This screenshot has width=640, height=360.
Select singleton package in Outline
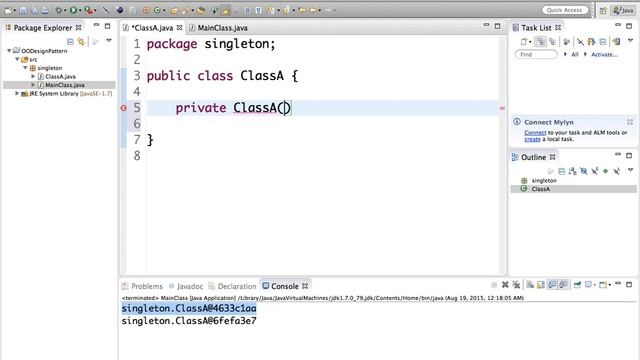tap(544, 180)
